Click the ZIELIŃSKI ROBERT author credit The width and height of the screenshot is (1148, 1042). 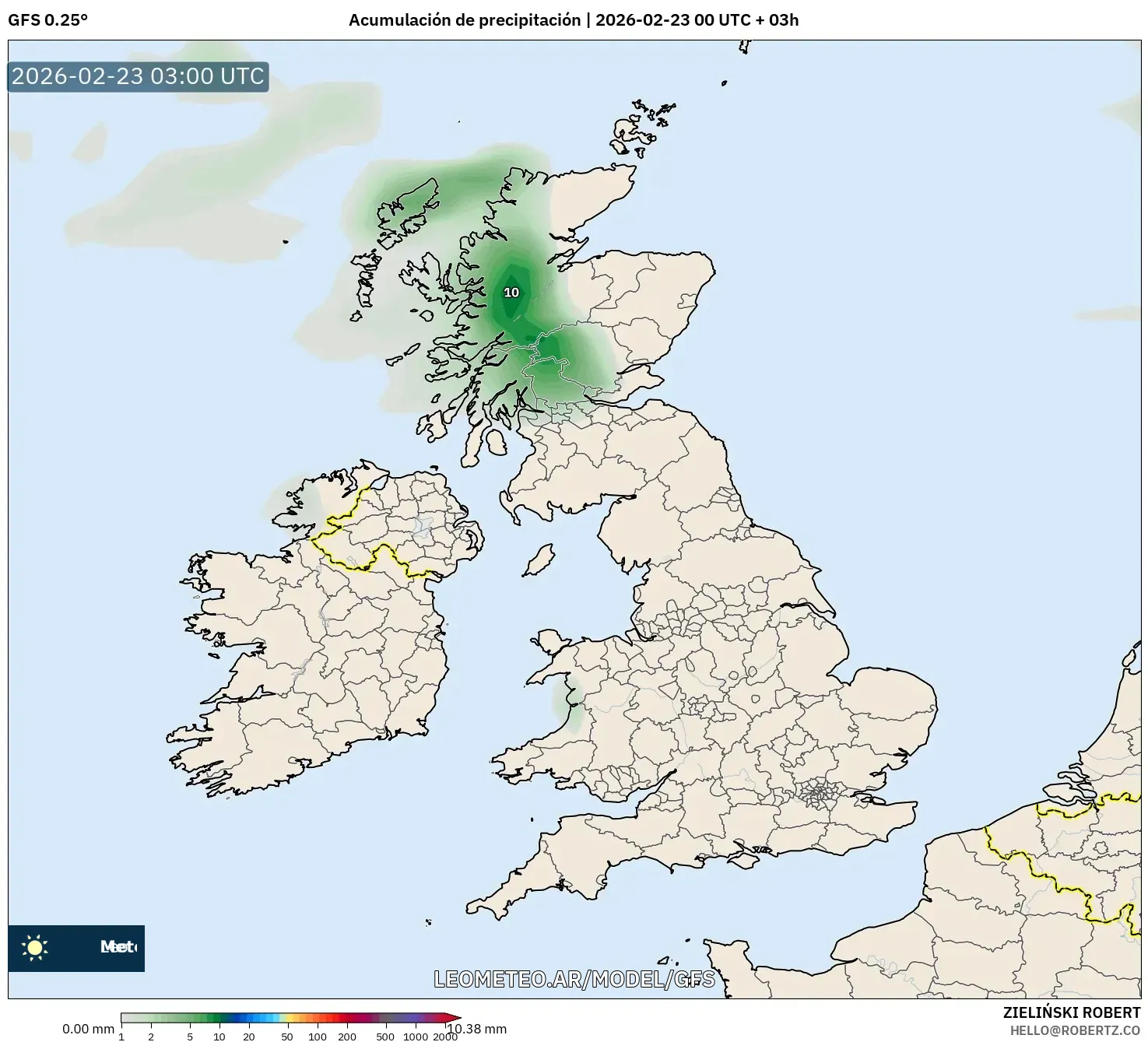pyautogui.click(x=1071, y=1012)
